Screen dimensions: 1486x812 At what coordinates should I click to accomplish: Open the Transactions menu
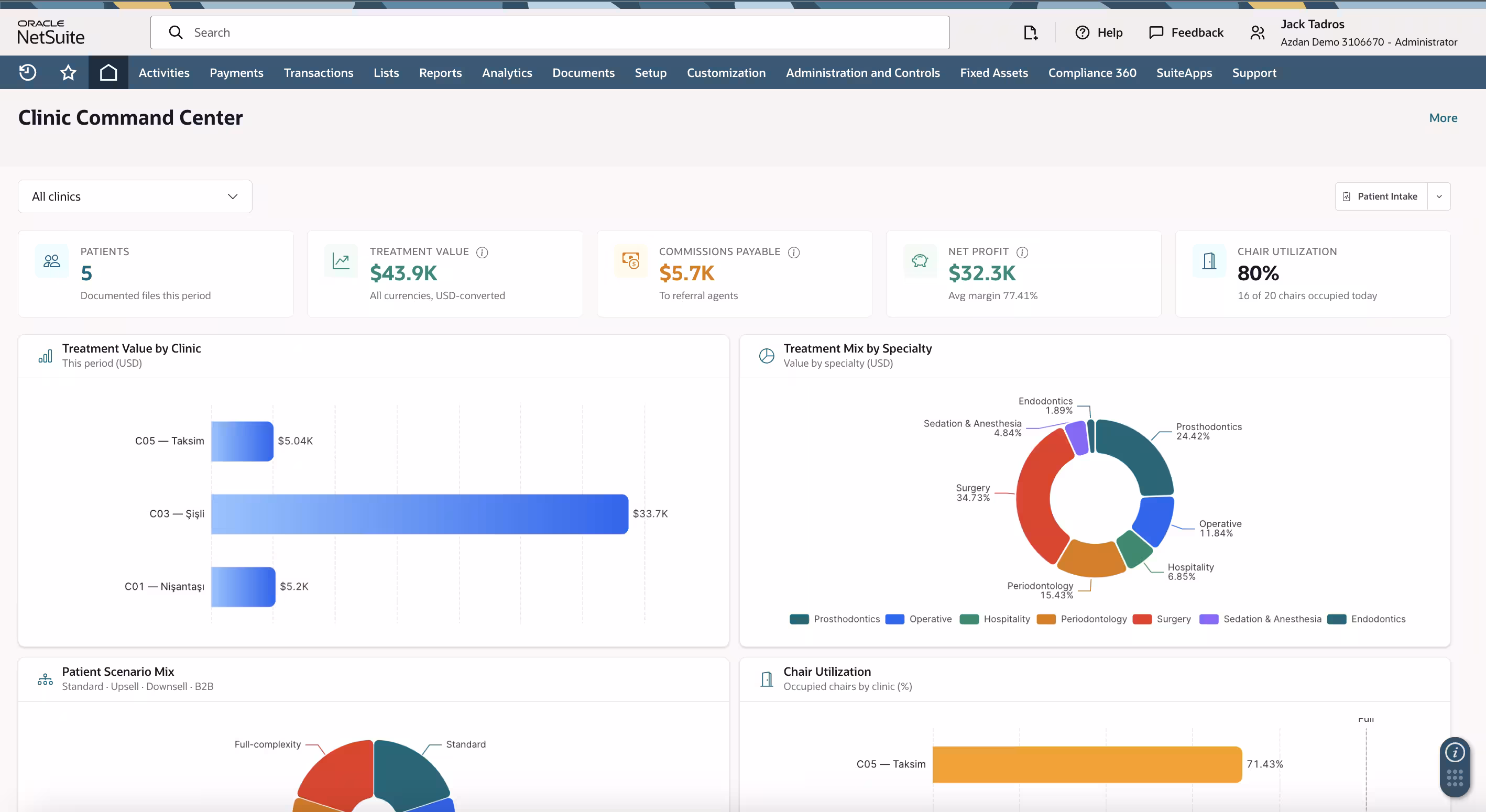coord(319,73)
